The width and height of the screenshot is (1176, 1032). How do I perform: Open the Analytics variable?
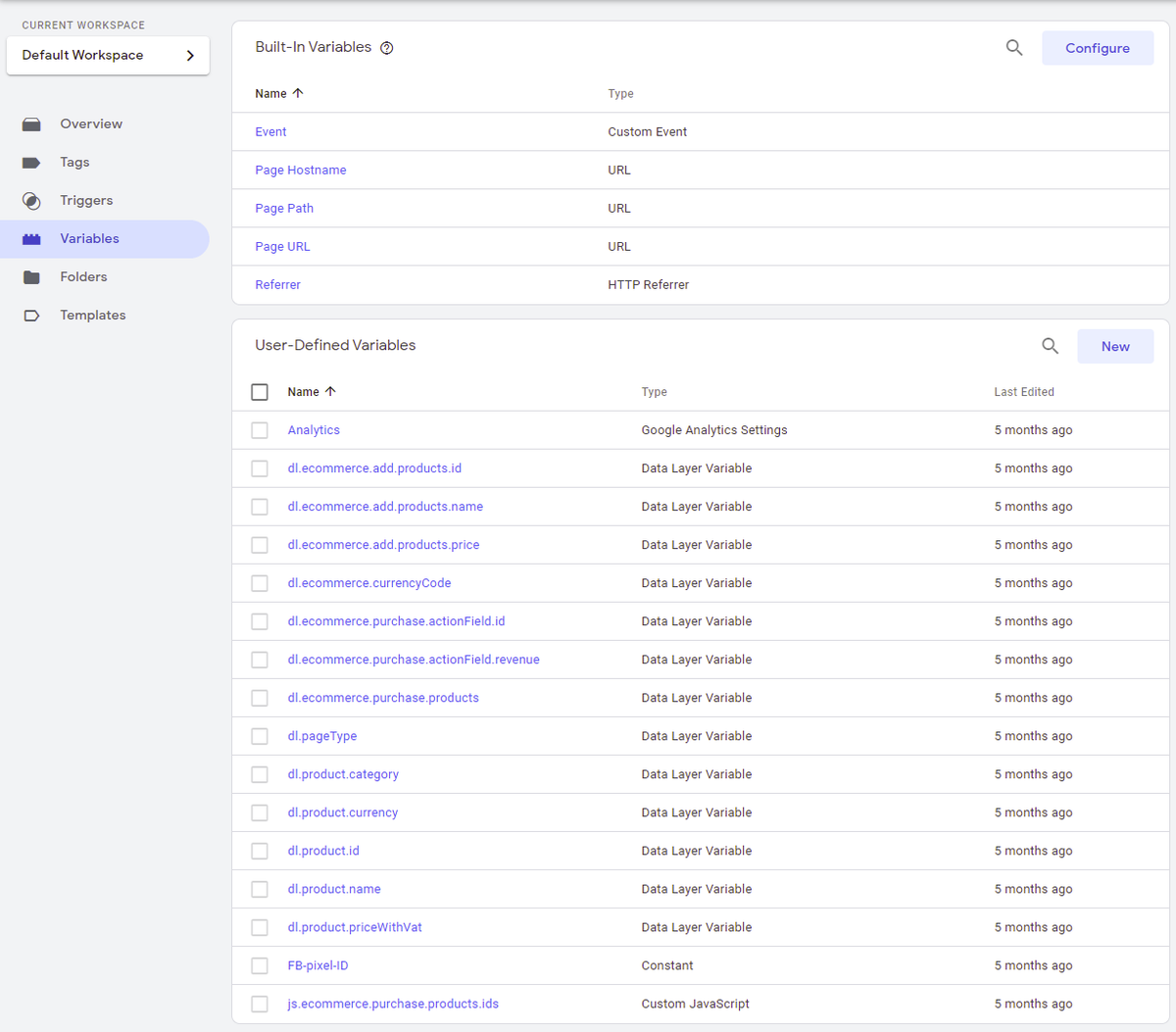pyautogui.click(x=314, y=430)
